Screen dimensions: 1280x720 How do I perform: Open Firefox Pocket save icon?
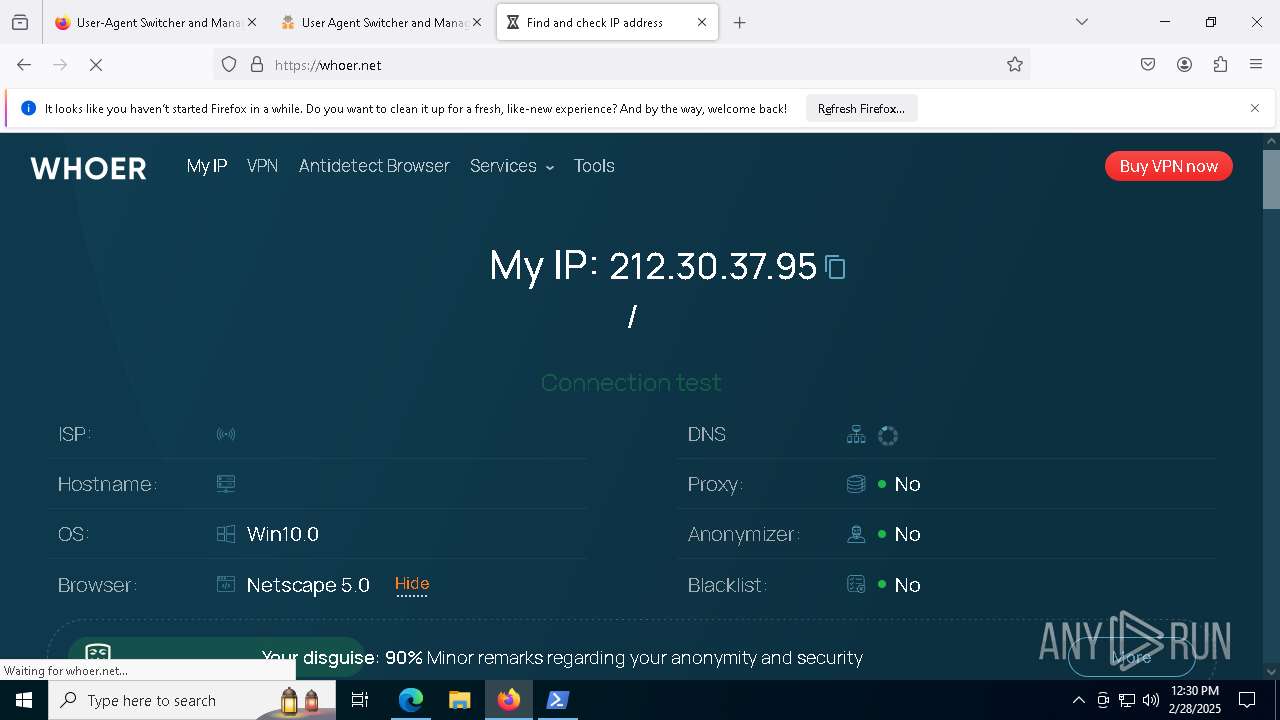1148,65
